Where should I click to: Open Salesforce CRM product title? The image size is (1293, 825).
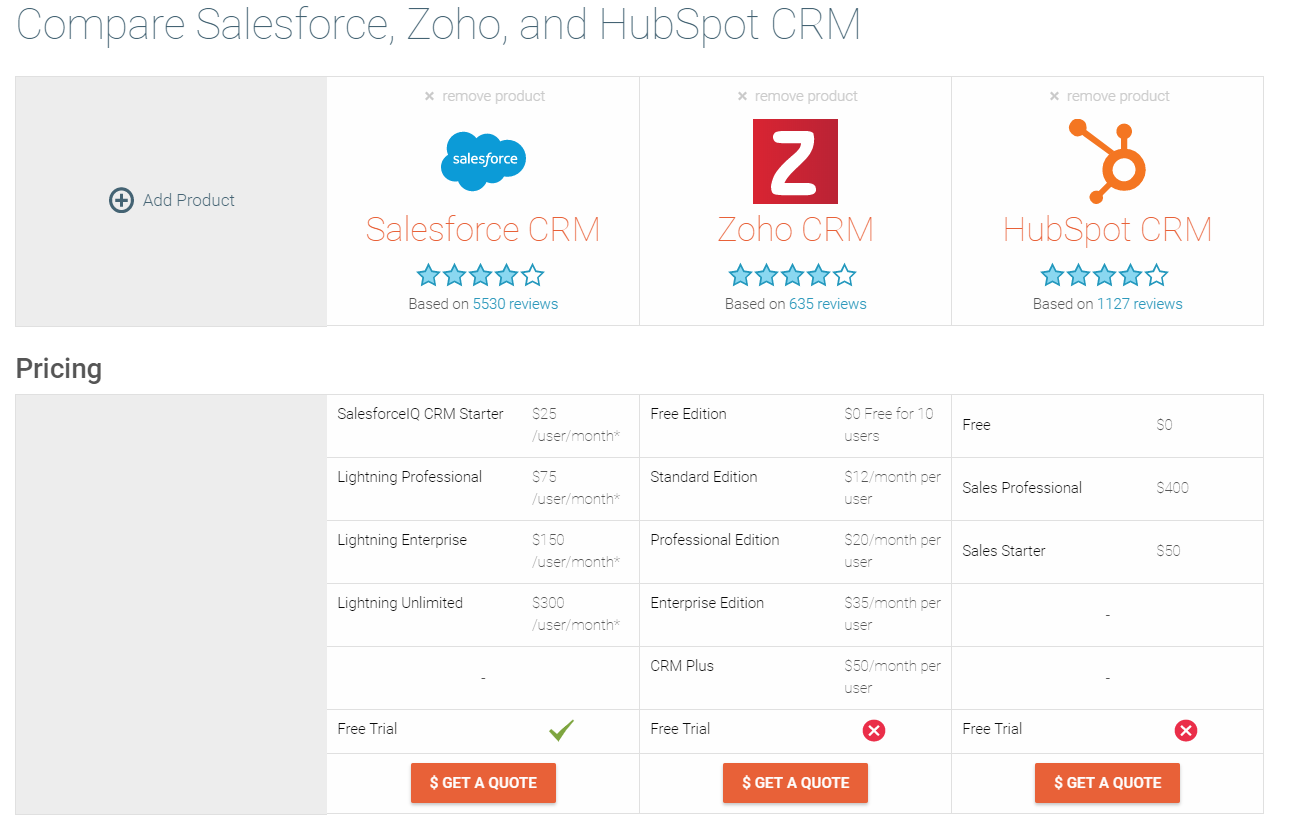(483, 229)
